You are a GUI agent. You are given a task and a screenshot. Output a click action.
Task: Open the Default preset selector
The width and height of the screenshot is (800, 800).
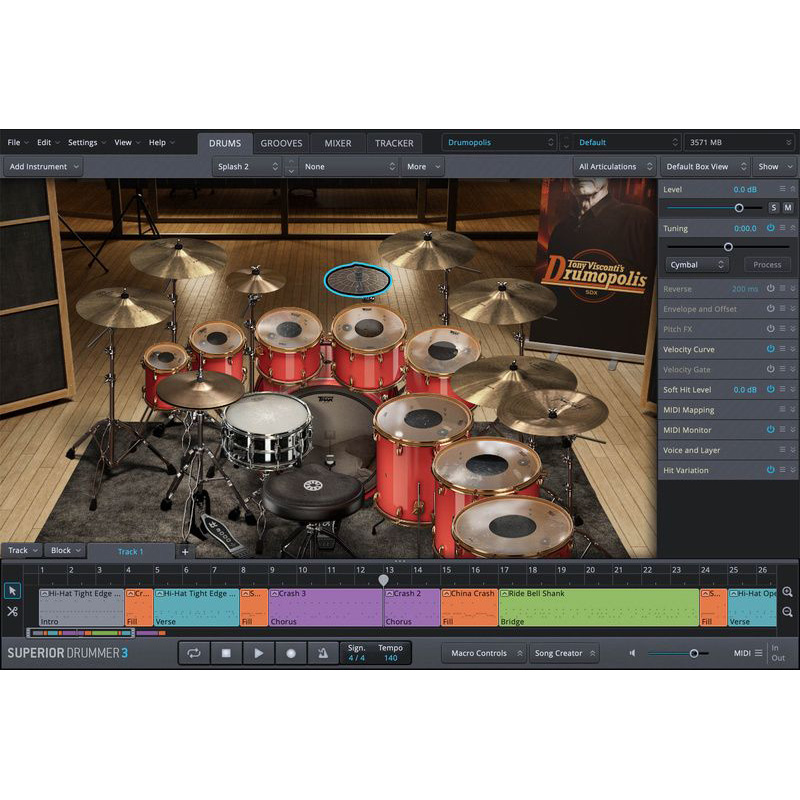click(x=628, y=142)
